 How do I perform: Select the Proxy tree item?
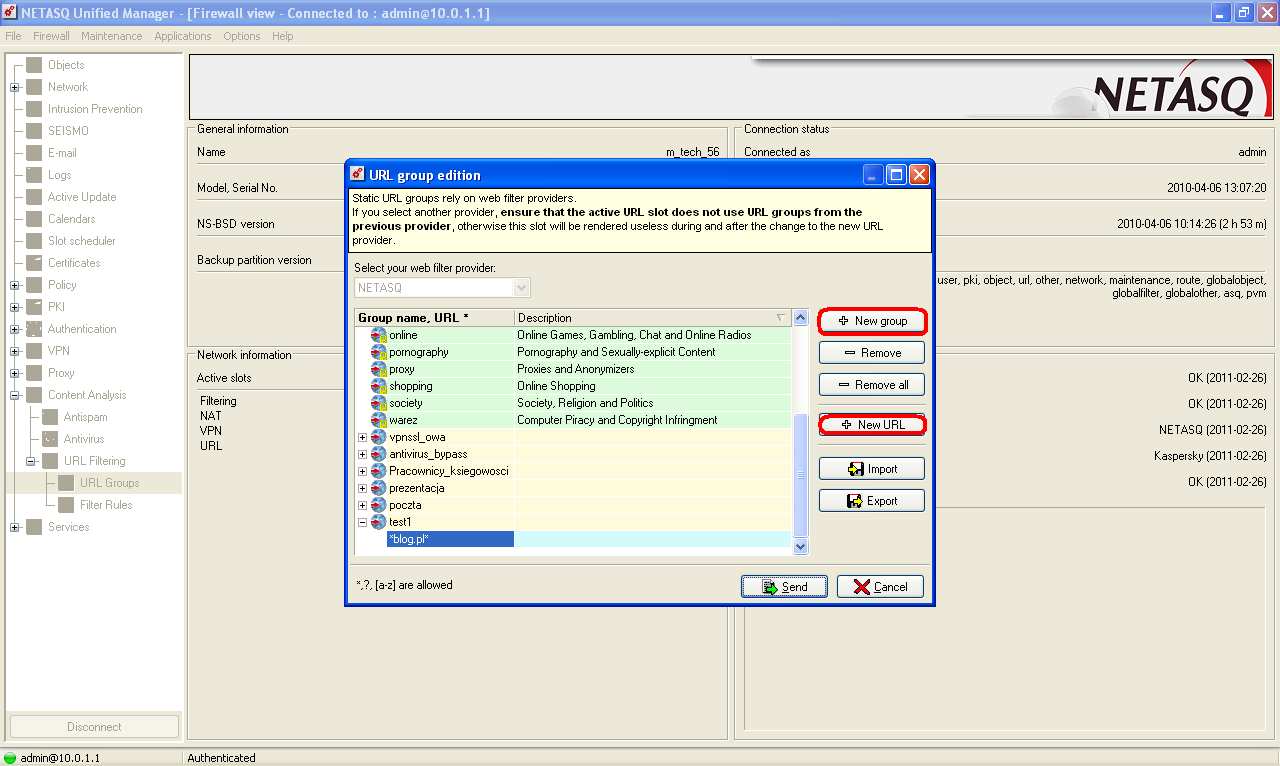(61, 373)
